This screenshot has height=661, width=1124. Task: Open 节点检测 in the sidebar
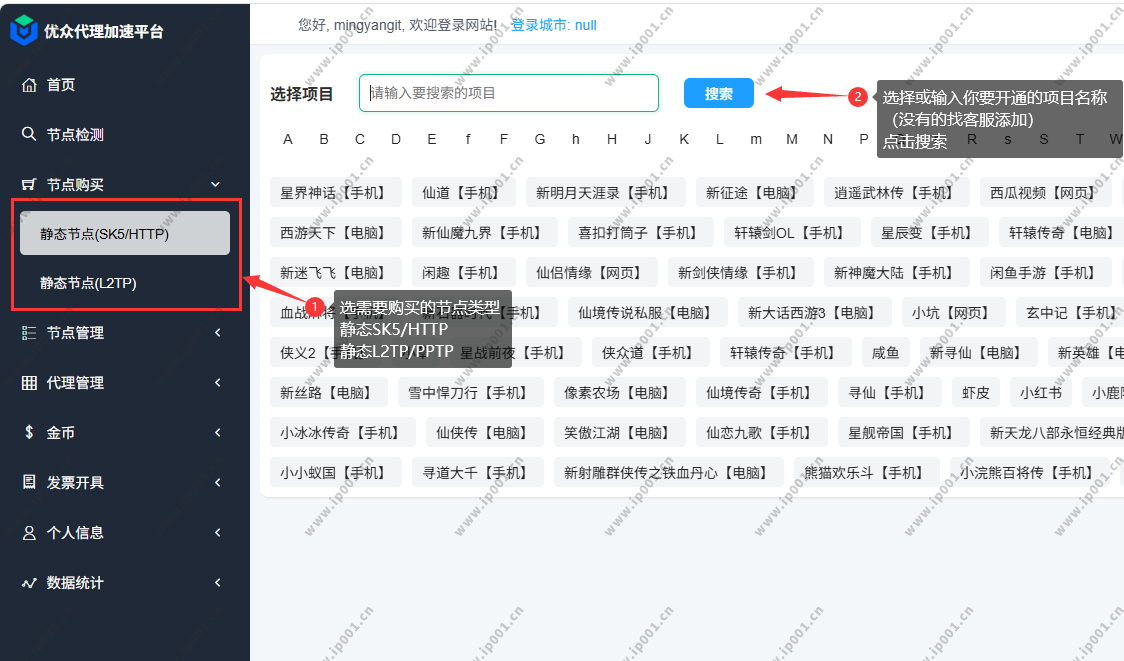tap(75, 134)
